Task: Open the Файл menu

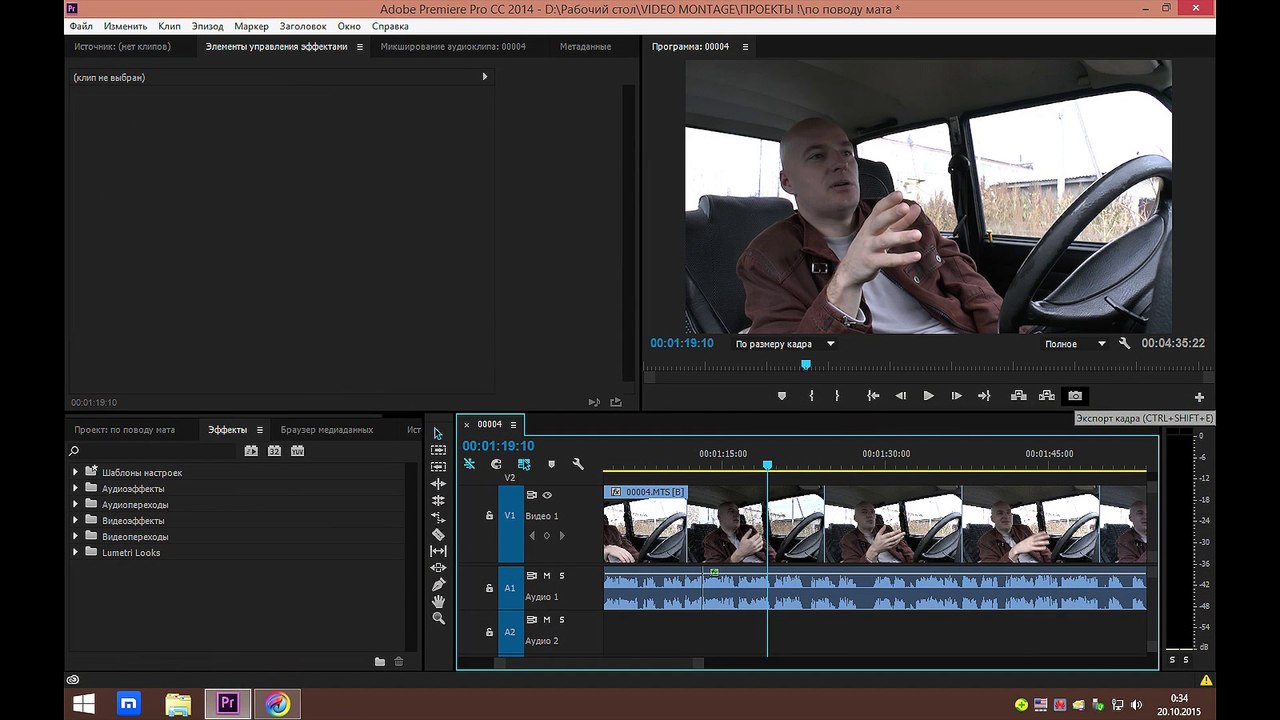Action: tap(81, 26)
